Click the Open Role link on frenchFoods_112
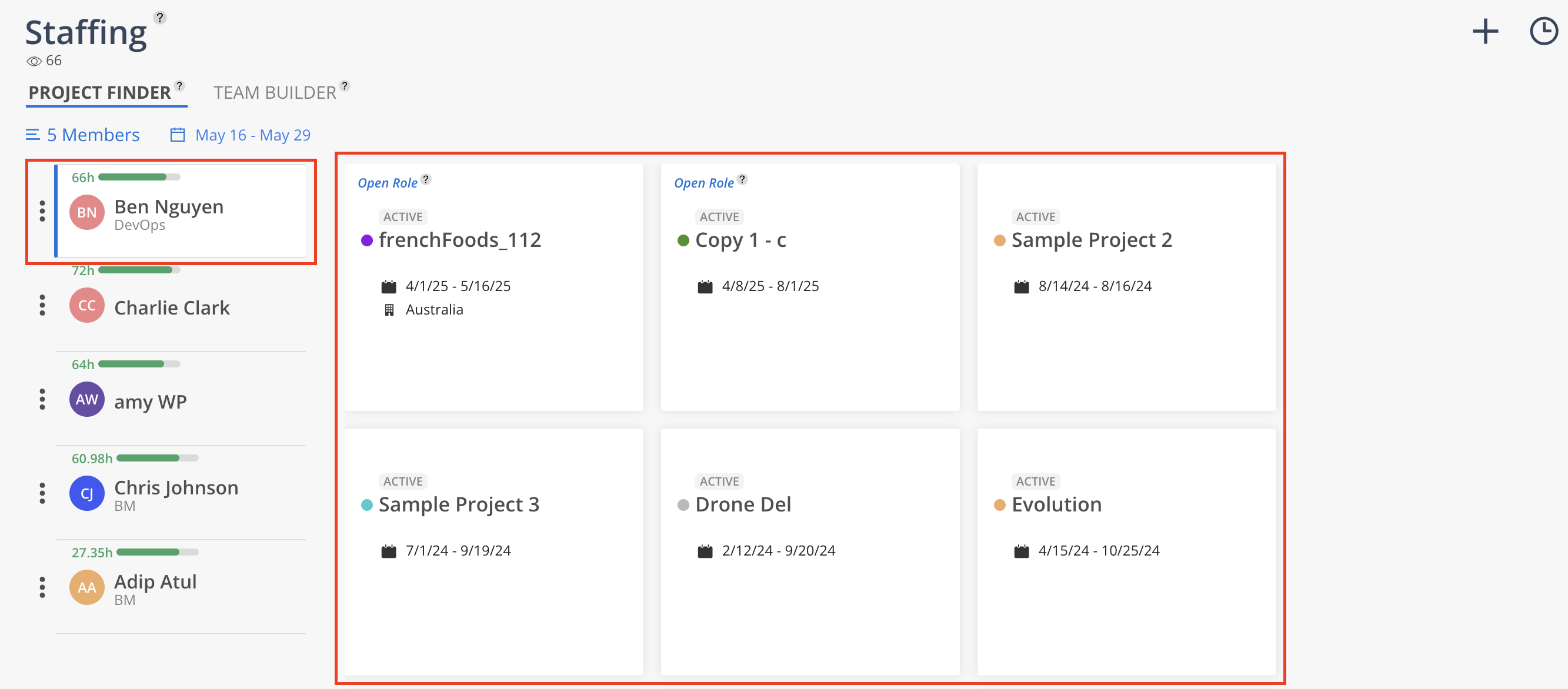The width and height of the screenshot is (1568, 689). [387, 183]
